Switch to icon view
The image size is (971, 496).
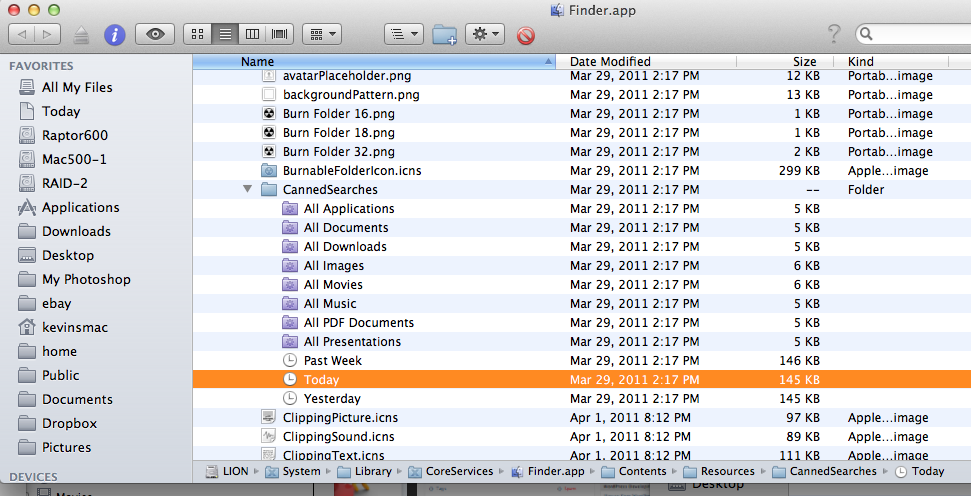tap(198, 34)
